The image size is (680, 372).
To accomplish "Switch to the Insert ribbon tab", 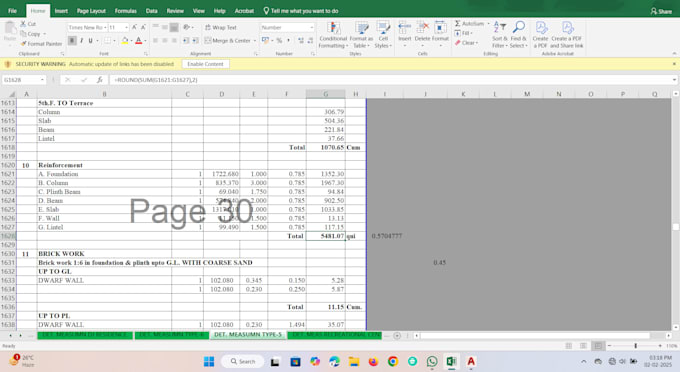I will pyautogui.click(x=61, y=11).
